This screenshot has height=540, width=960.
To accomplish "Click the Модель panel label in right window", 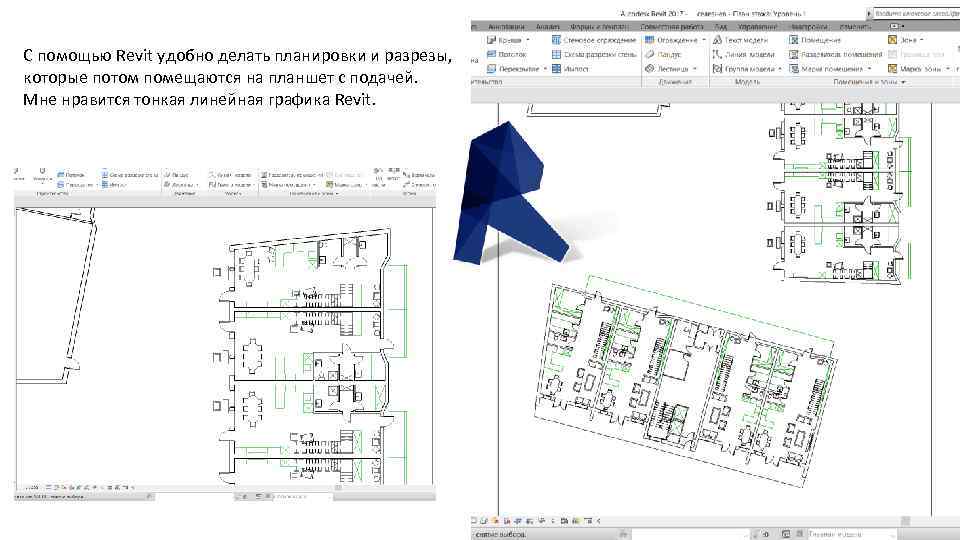I will tap(747, 82).
